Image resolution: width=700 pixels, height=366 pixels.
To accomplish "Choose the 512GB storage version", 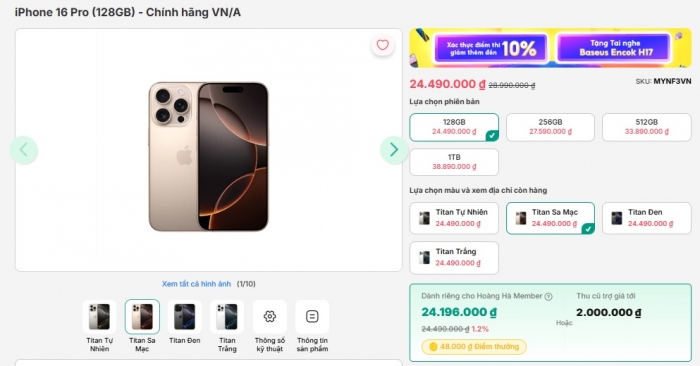I will pyautogui.click(x=646, y=127).
